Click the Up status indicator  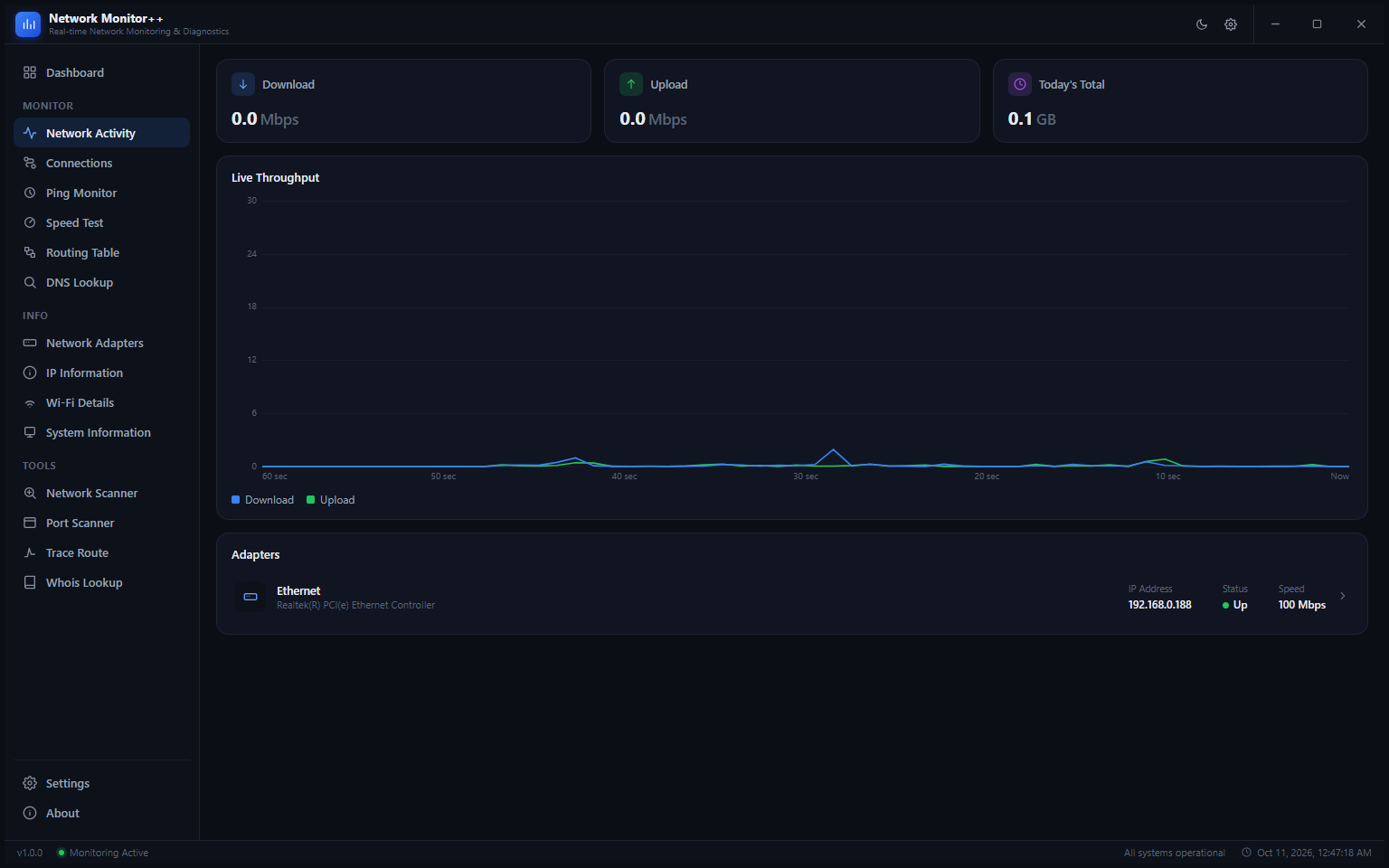pos(1235,605)
